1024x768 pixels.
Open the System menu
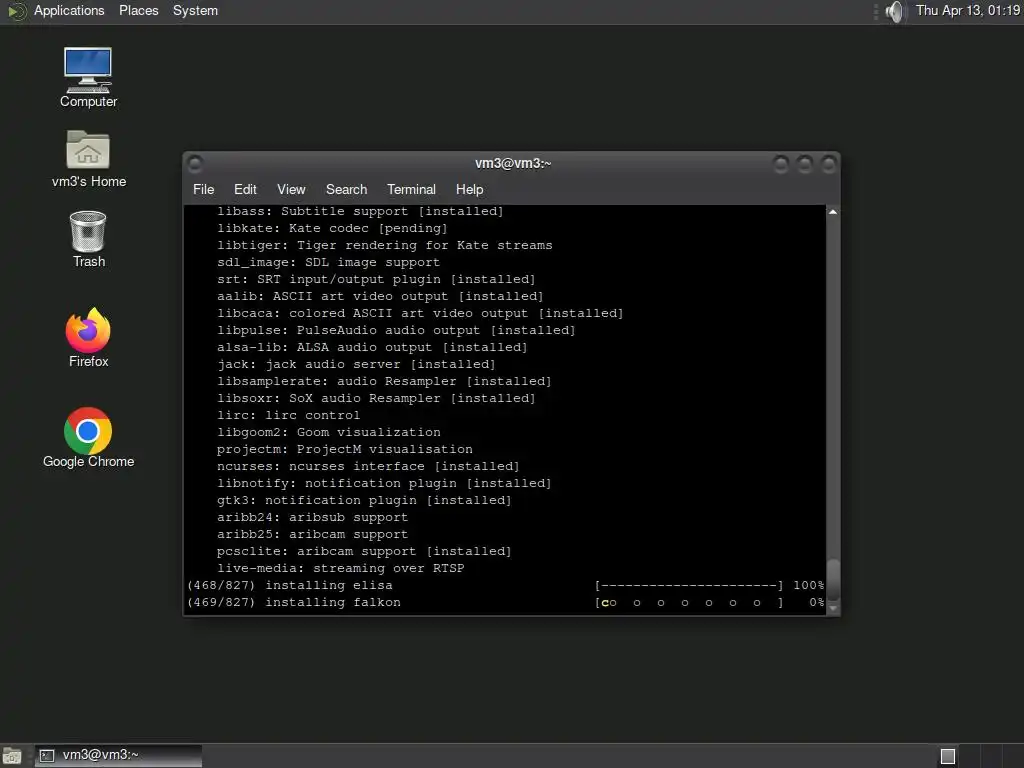point(195,10)
